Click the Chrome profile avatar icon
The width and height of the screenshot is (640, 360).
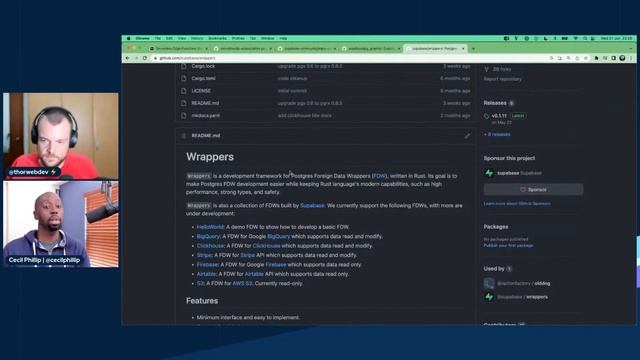(x=622, y=58)
